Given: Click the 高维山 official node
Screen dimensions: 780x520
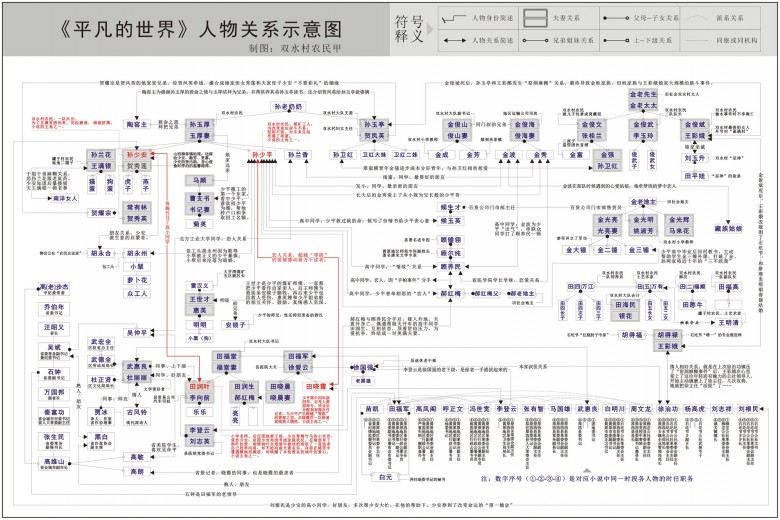Looking at the screenshot, I should [x=54, y=462].
